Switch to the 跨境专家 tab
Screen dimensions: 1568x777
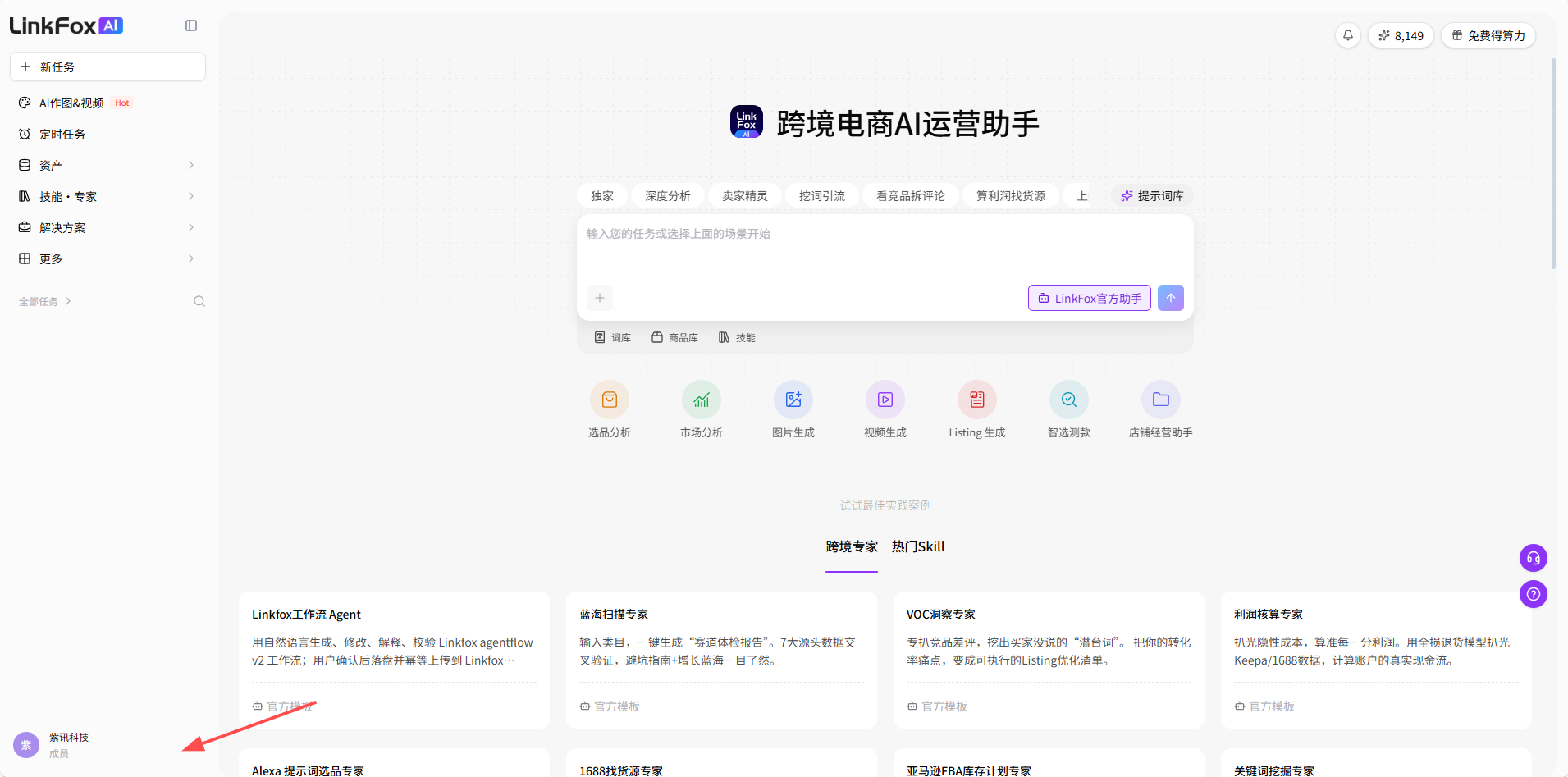click(x=852, y=546)
